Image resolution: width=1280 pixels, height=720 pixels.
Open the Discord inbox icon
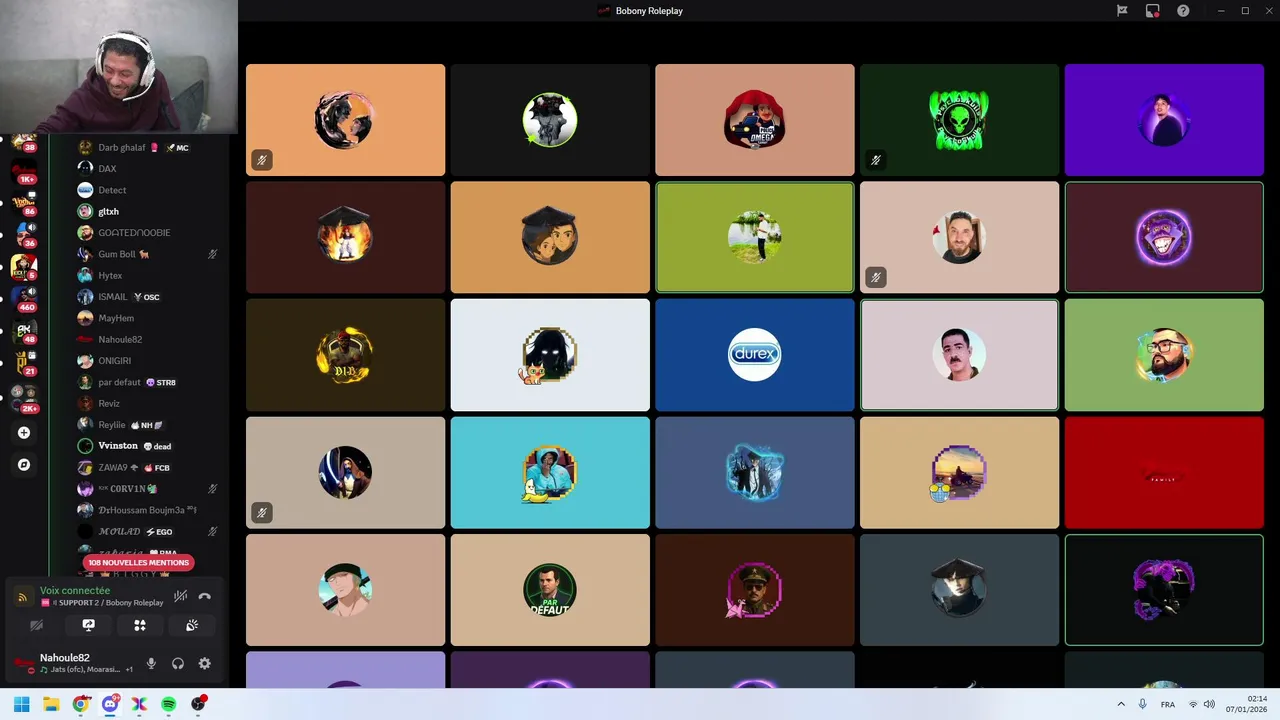1153,11
